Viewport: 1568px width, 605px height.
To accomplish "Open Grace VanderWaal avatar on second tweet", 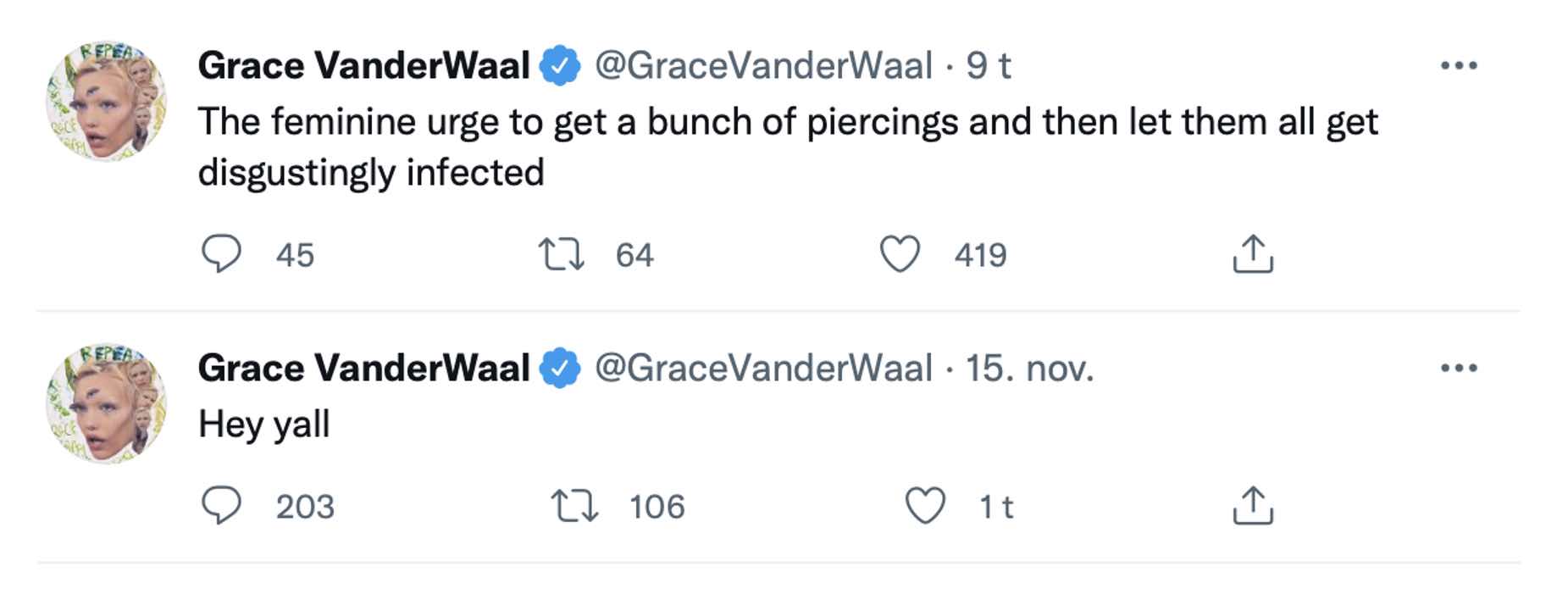I will click(x=106, y=403).
